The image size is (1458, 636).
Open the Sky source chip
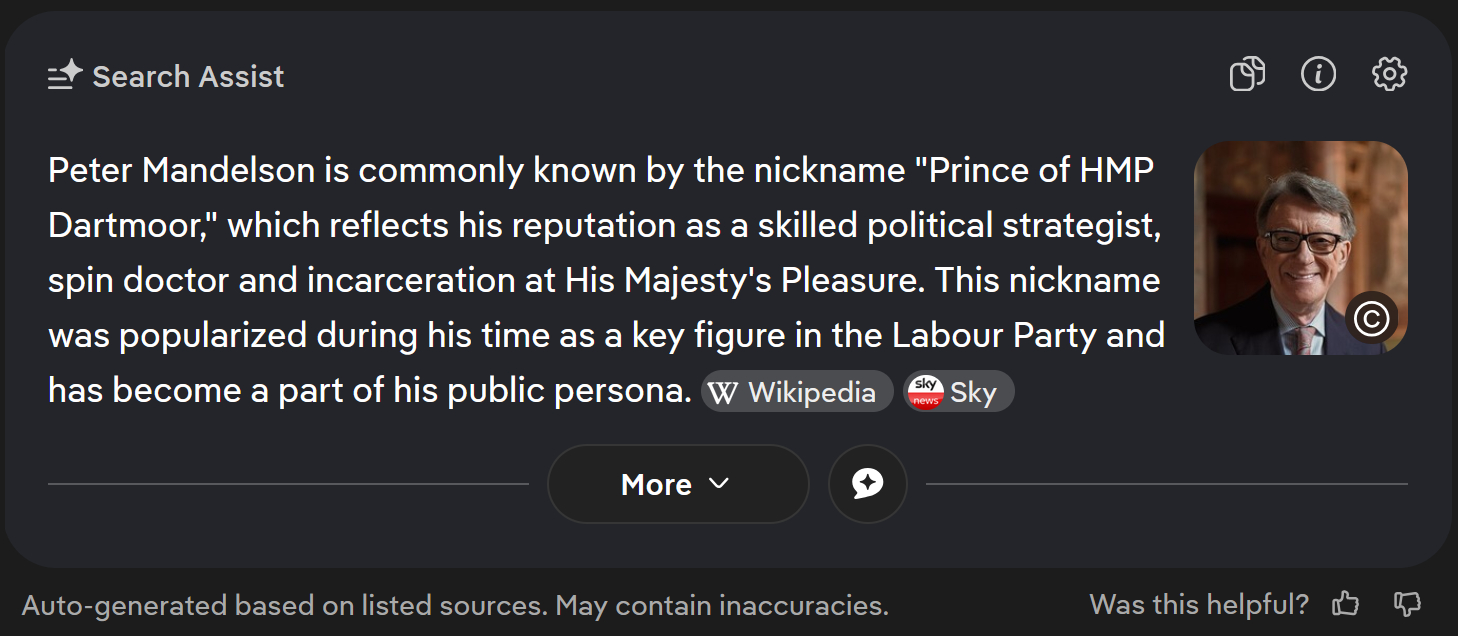click(959, 393)
